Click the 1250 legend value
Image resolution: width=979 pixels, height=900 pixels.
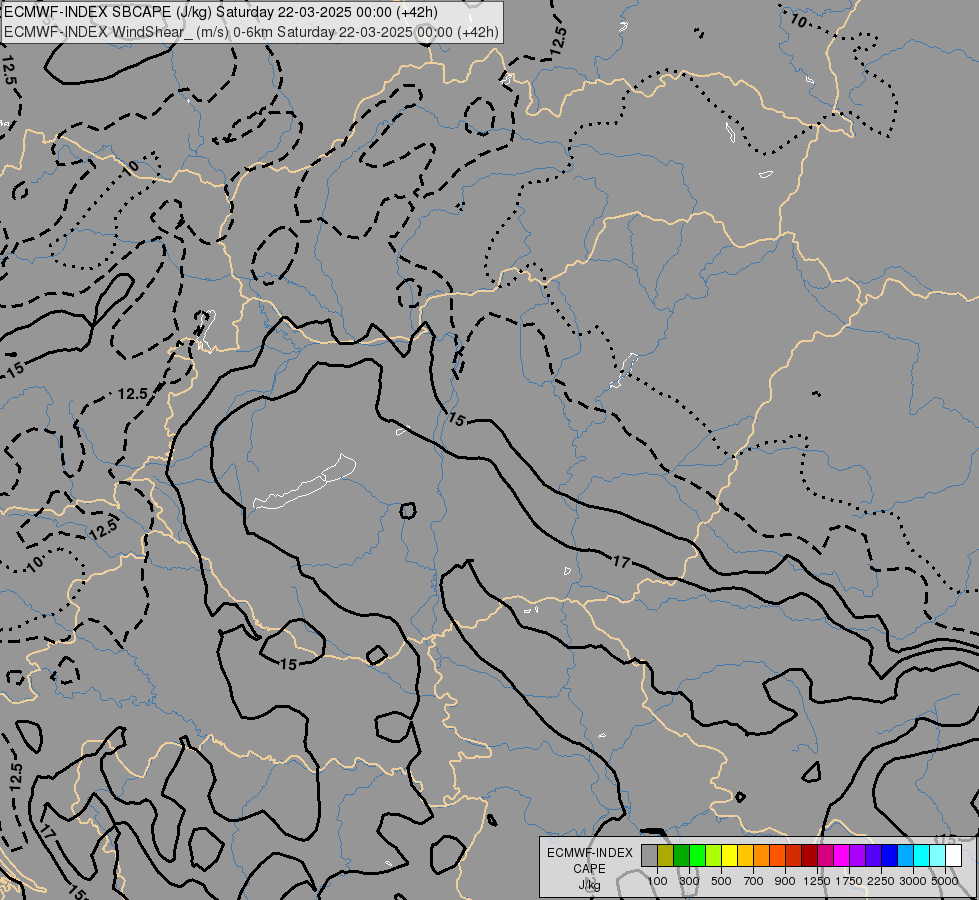pos(817,881)
